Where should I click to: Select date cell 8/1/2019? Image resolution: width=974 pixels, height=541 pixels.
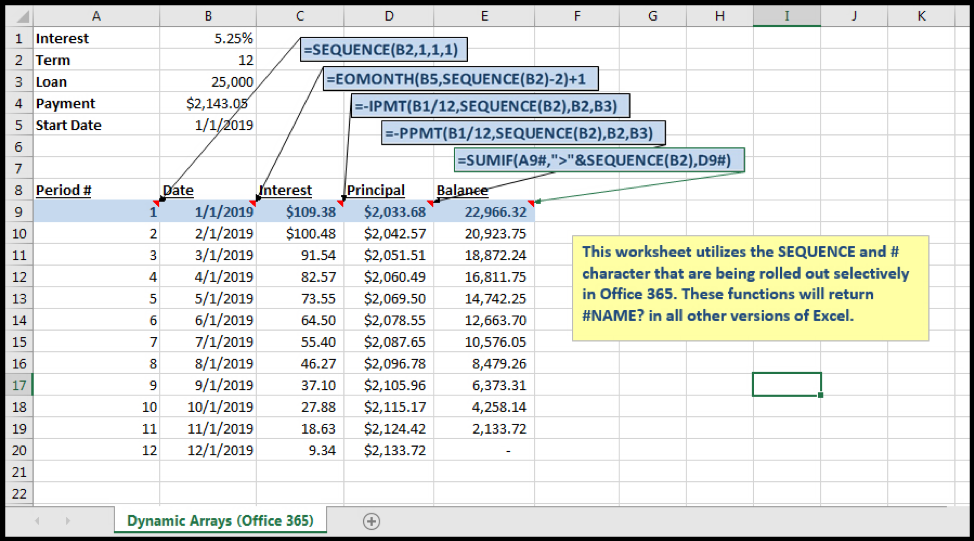[x=208, y=363]
